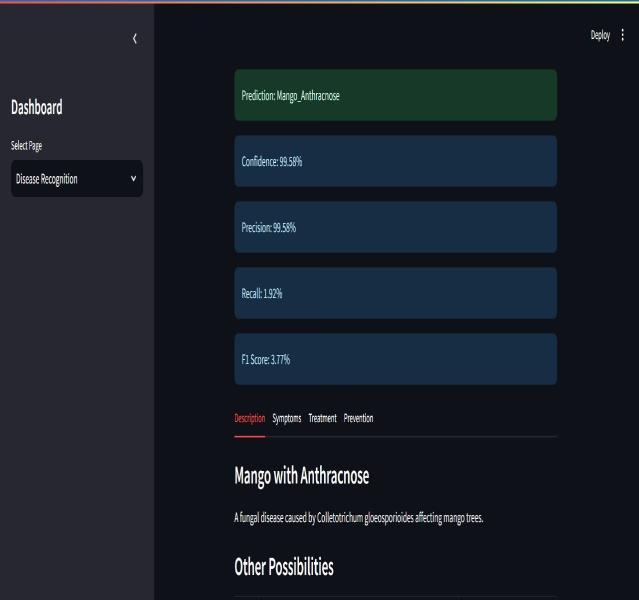Click the Mango with Anthracnose heading
Screen dimensions: 639x600
(302, 477)
